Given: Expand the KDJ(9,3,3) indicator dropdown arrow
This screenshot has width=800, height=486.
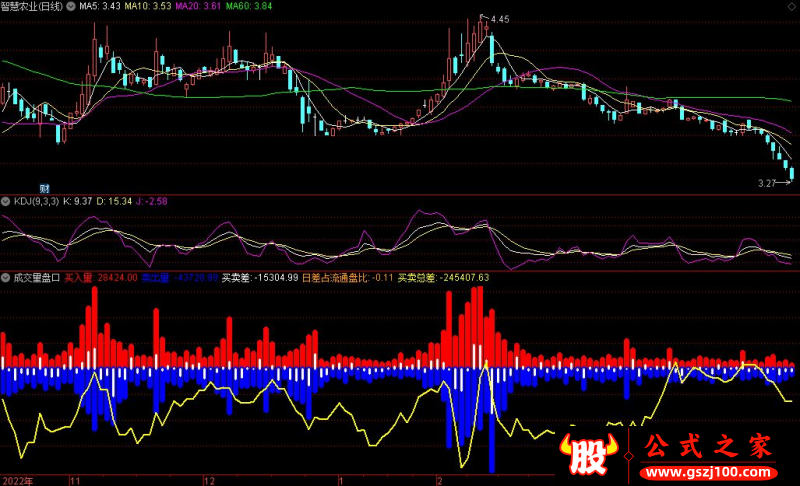Looking at the screenshot, I should (6, 201).
